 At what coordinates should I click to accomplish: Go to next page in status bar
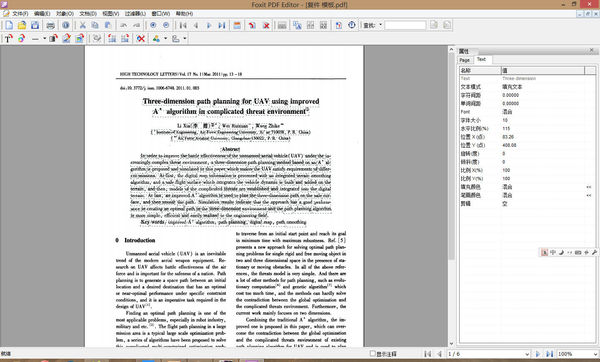pos(538,354)
